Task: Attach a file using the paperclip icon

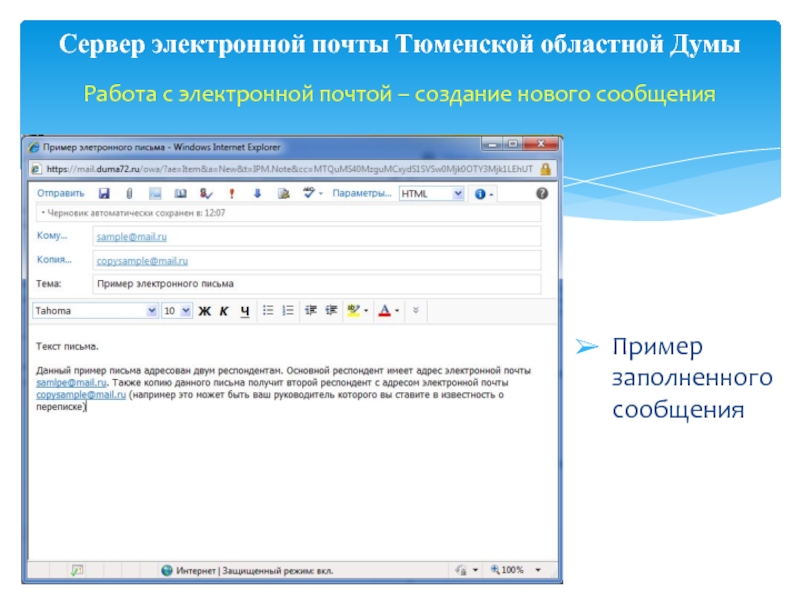Action: (x=128, y=194)
